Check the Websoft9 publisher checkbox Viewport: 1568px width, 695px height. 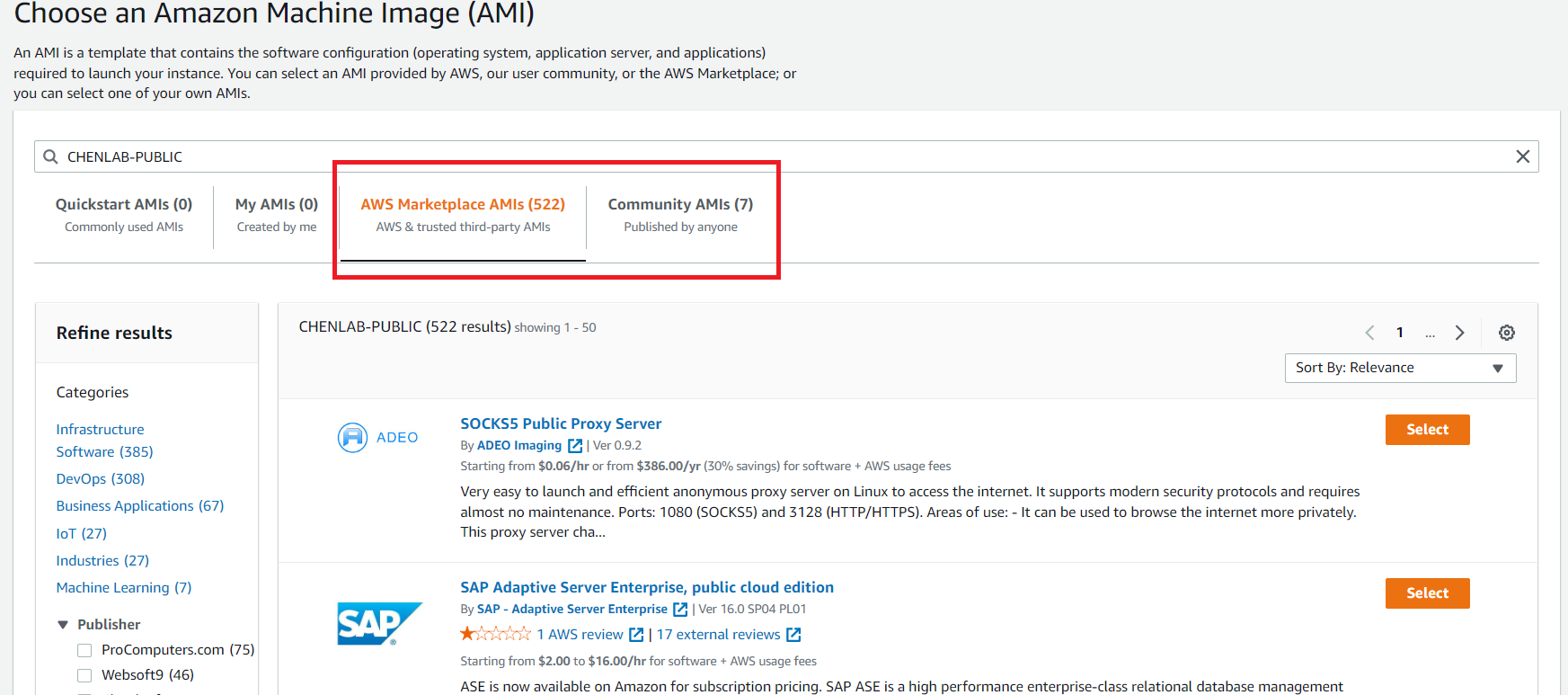click(x=84, y=675)
